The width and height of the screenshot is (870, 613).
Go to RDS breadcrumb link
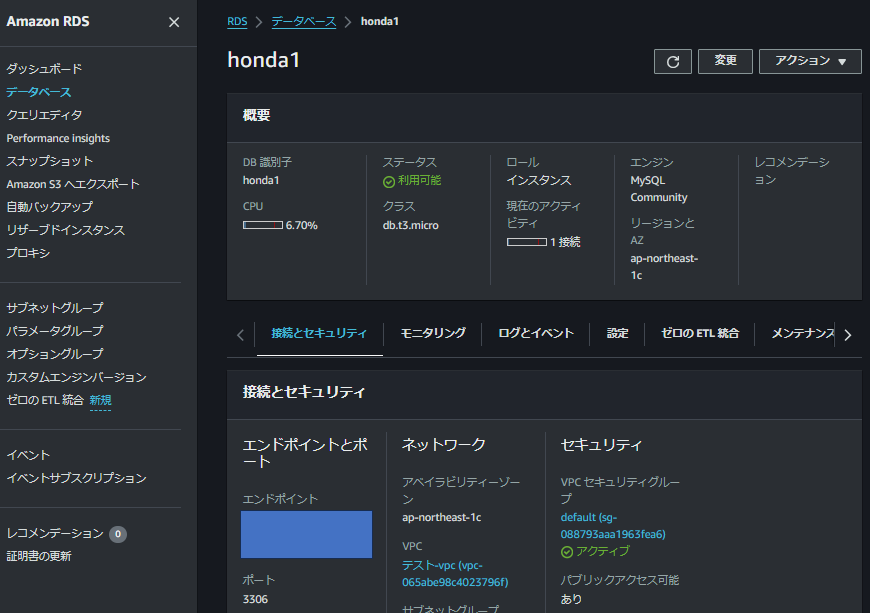pos(237,22)
